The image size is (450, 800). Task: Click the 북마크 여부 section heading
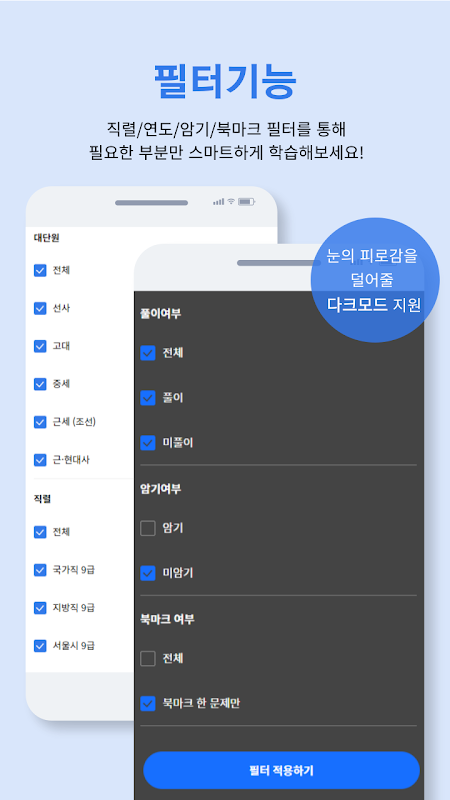pos(167,619)
